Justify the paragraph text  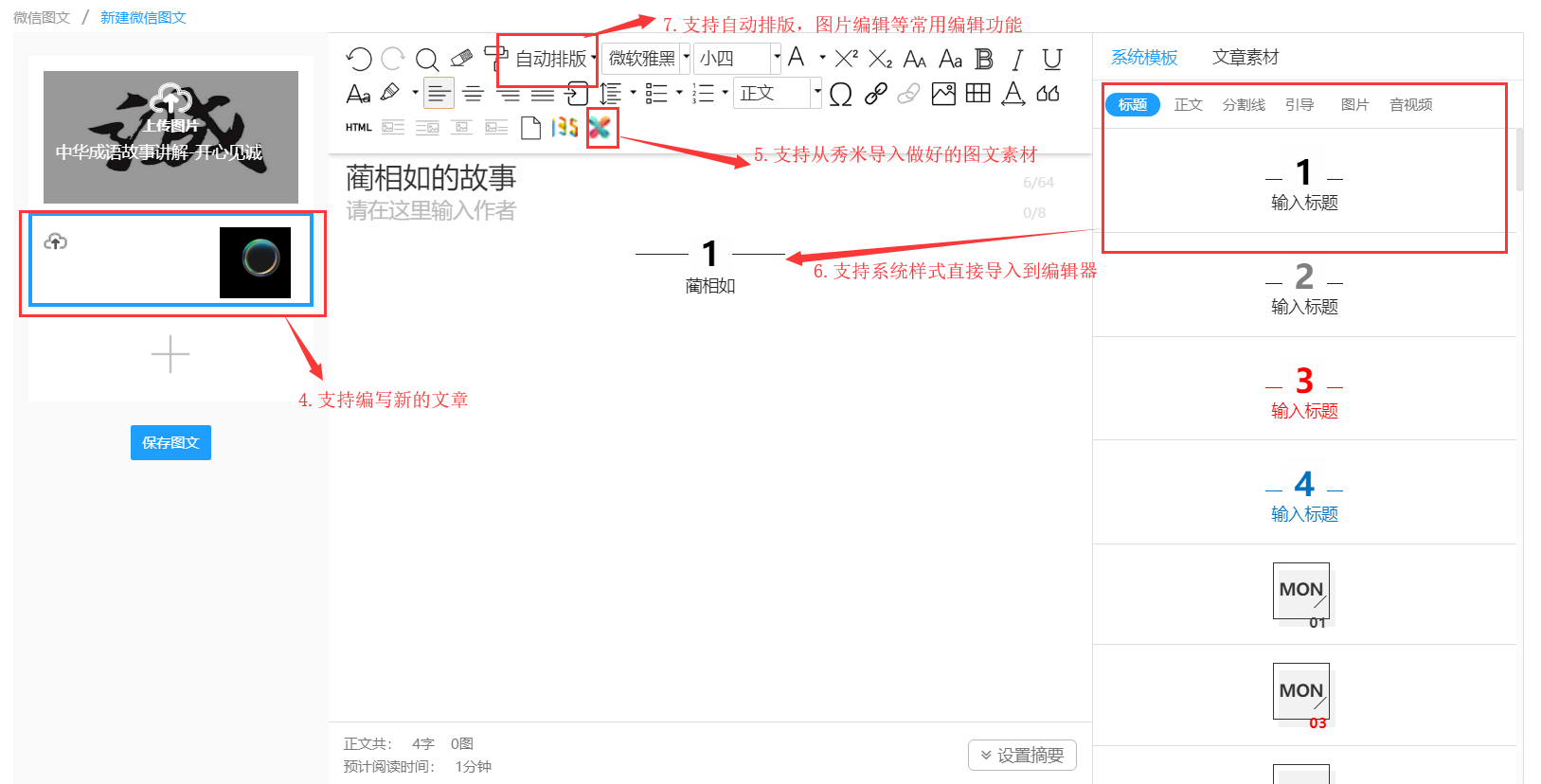point(543,93)
